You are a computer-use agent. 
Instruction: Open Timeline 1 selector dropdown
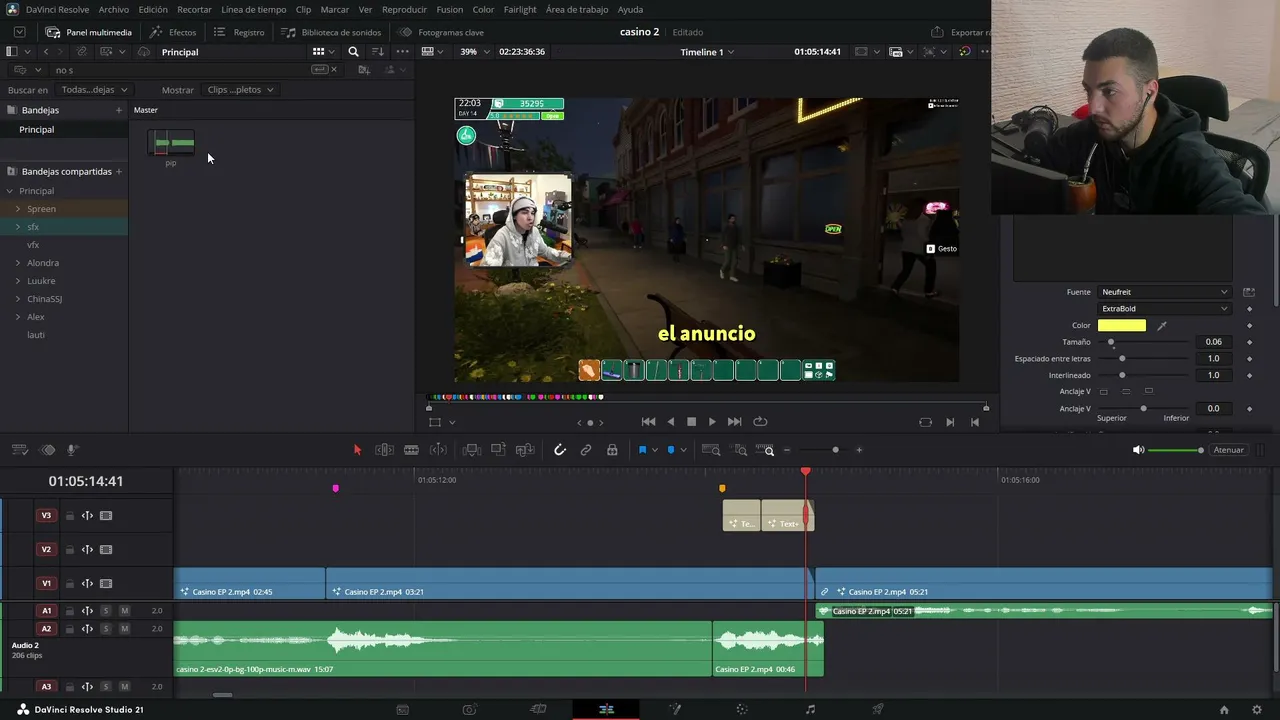coord(707,52)
